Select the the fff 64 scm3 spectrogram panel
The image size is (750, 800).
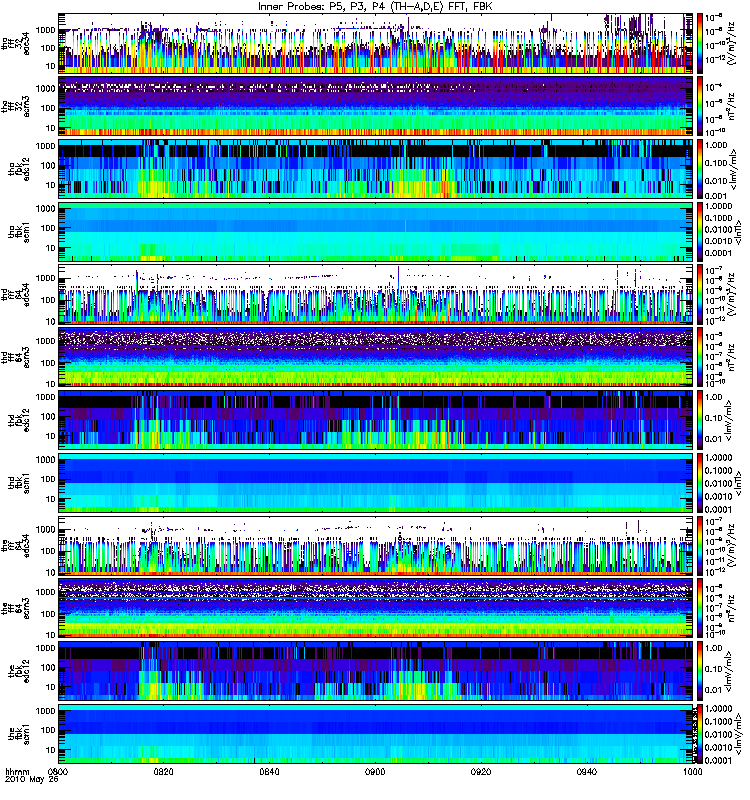[x=376, y=608]
